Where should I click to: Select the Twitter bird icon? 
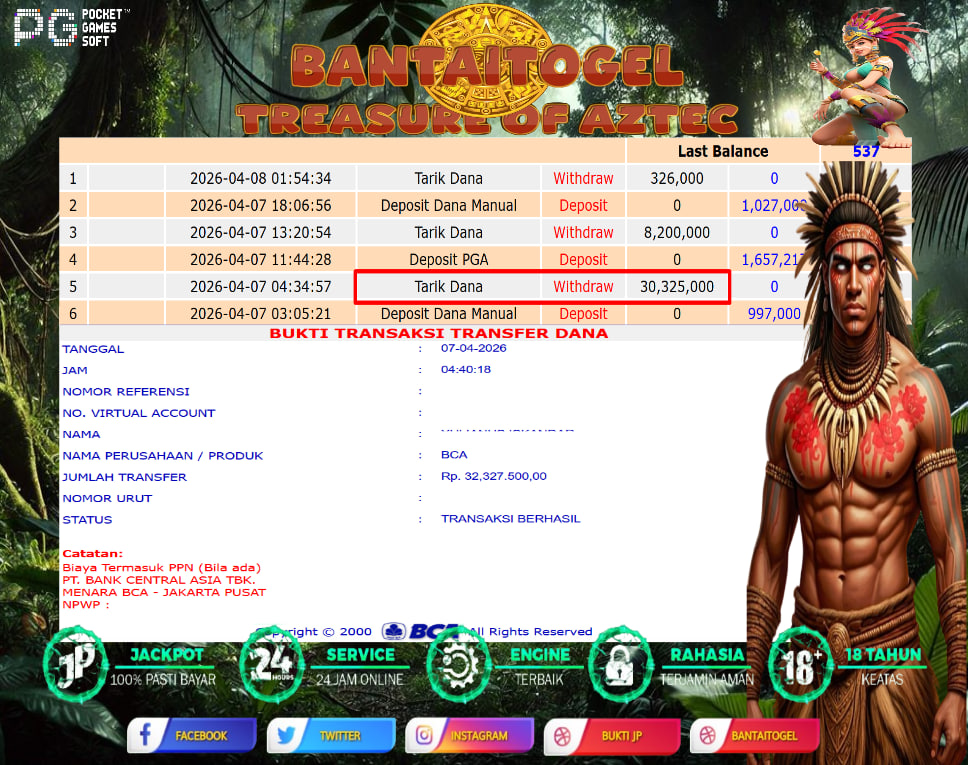tap(285, 736)
